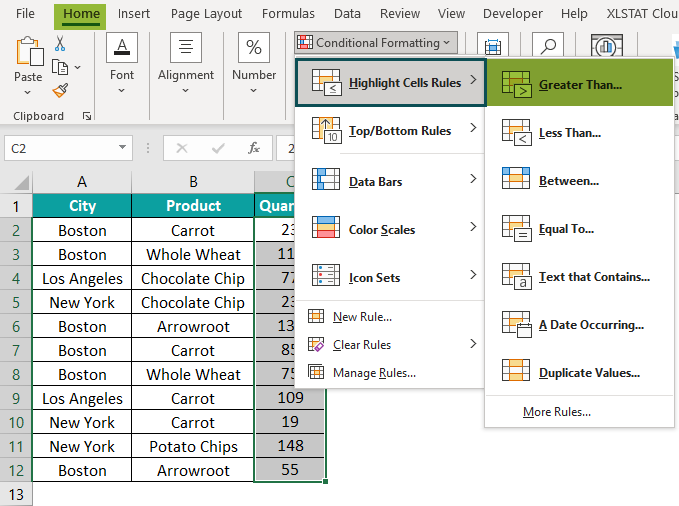Select column A header
The image size is (679, 506).
pos(82,182)
